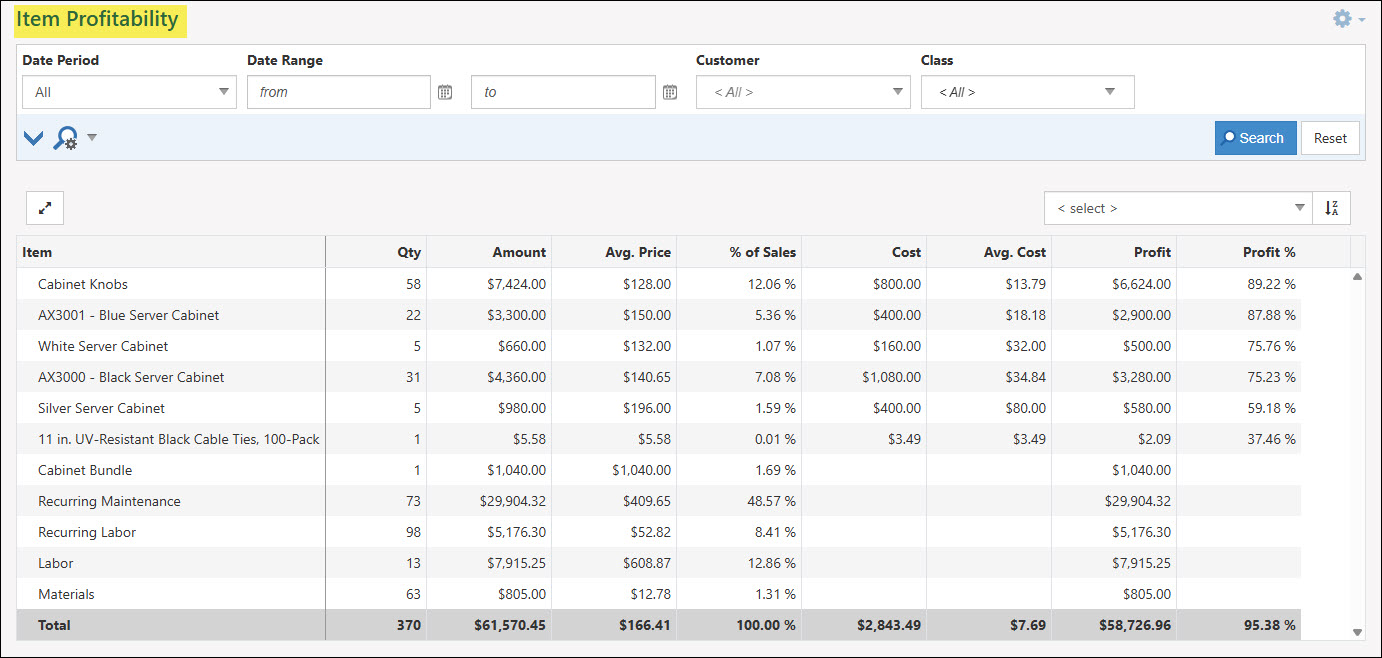
Task: Click the Search button
Action: click(1255, 137)
